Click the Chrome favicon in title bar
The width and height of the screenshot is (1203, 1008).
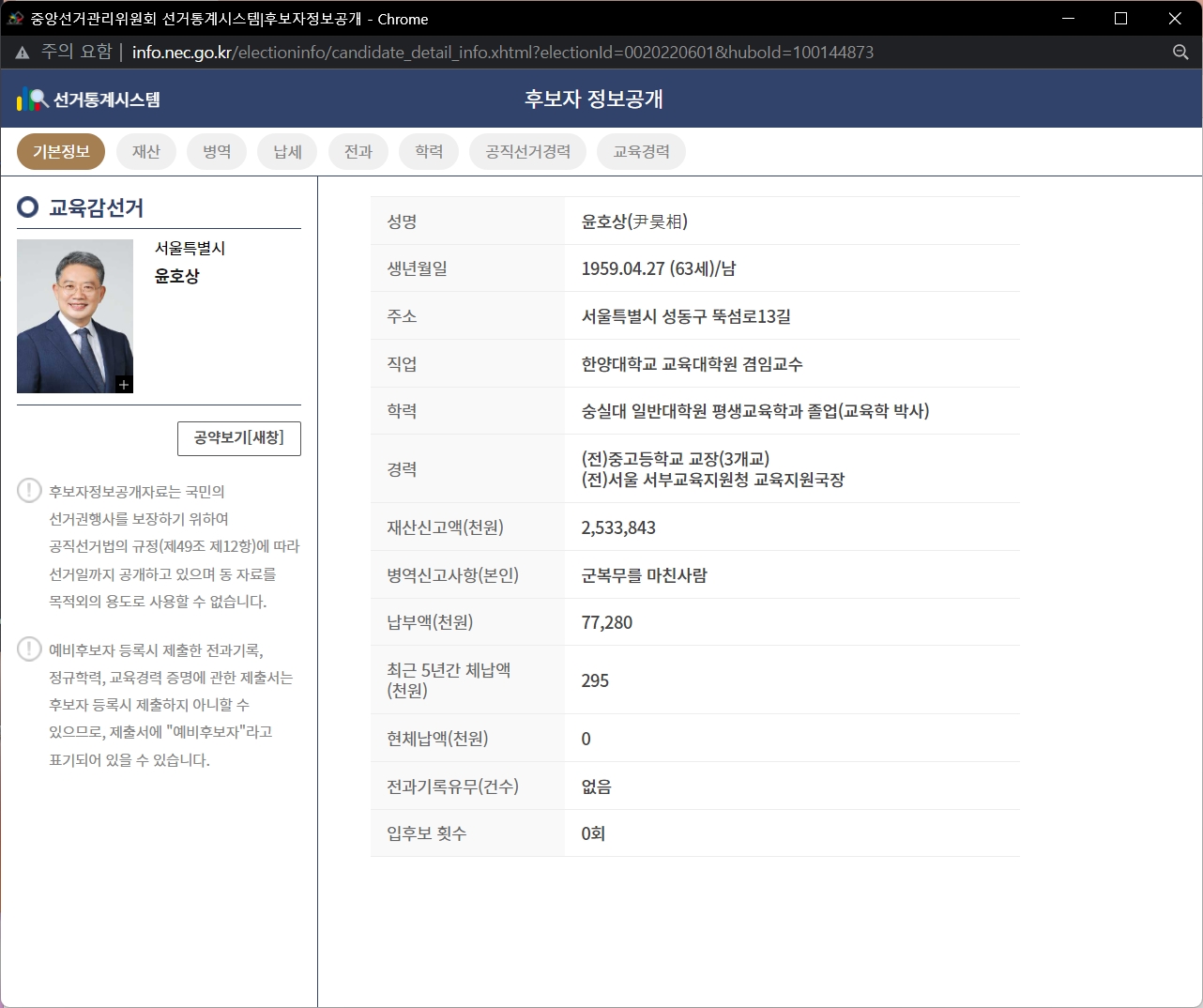15,19
